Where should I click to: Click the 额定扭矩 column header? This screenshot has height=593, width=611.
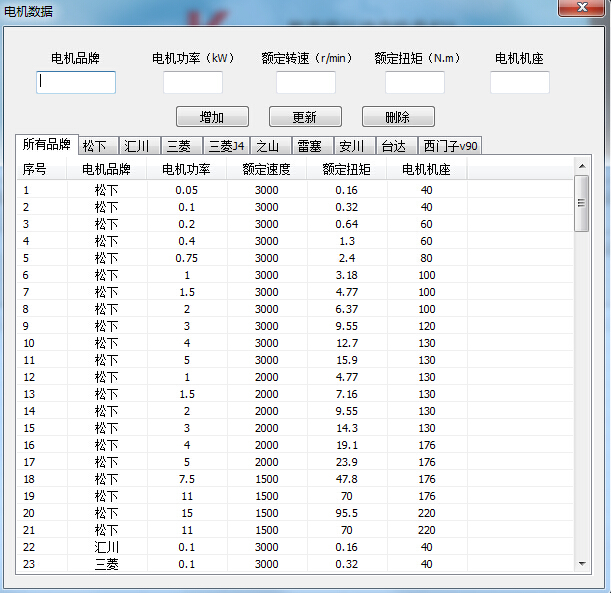(346, 169)
